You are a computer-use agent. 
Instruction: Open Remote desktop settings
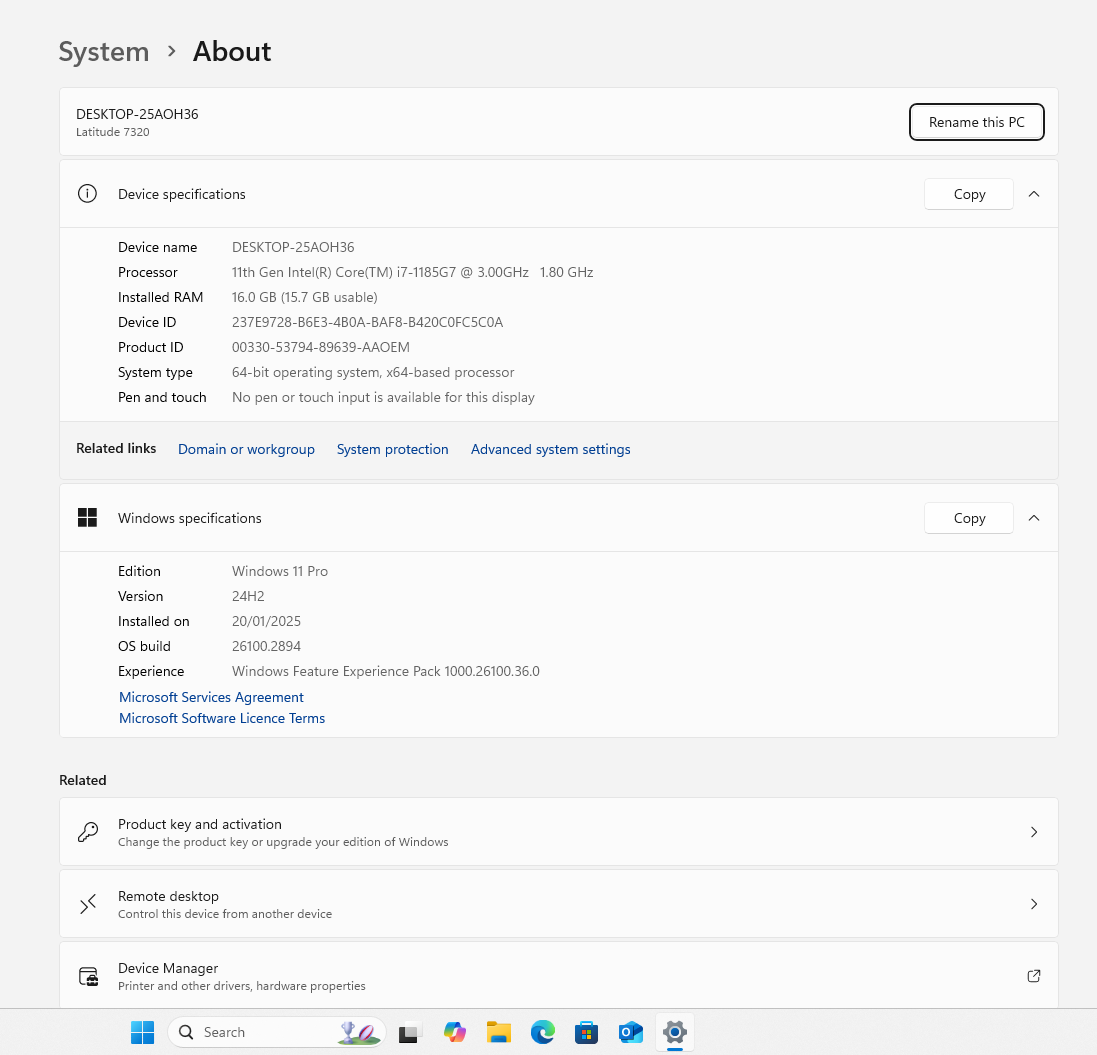[x=558, y=904]
